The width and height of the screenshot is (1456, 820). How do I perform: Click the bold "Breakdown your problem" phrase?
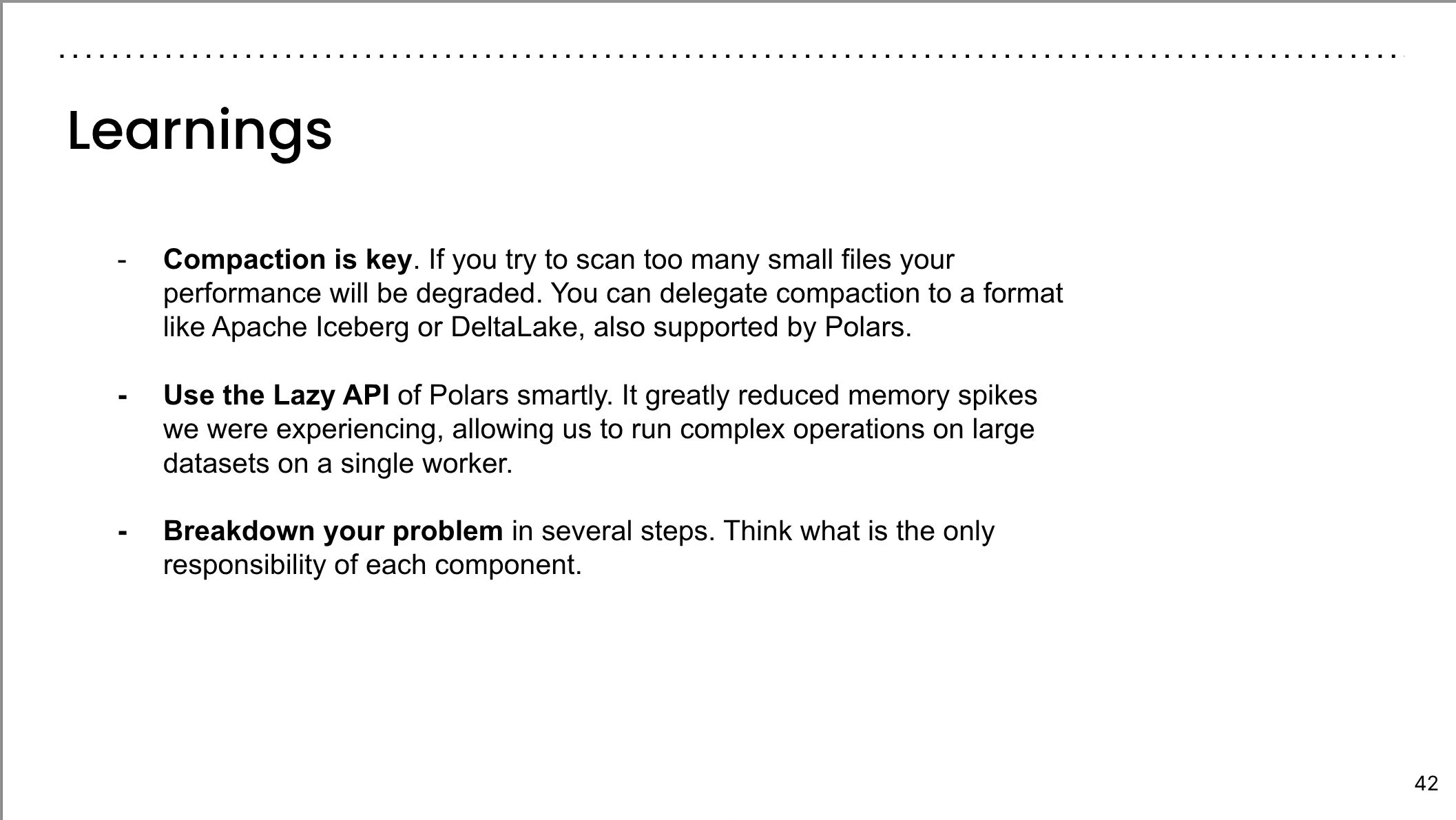[x=333, y=531]
